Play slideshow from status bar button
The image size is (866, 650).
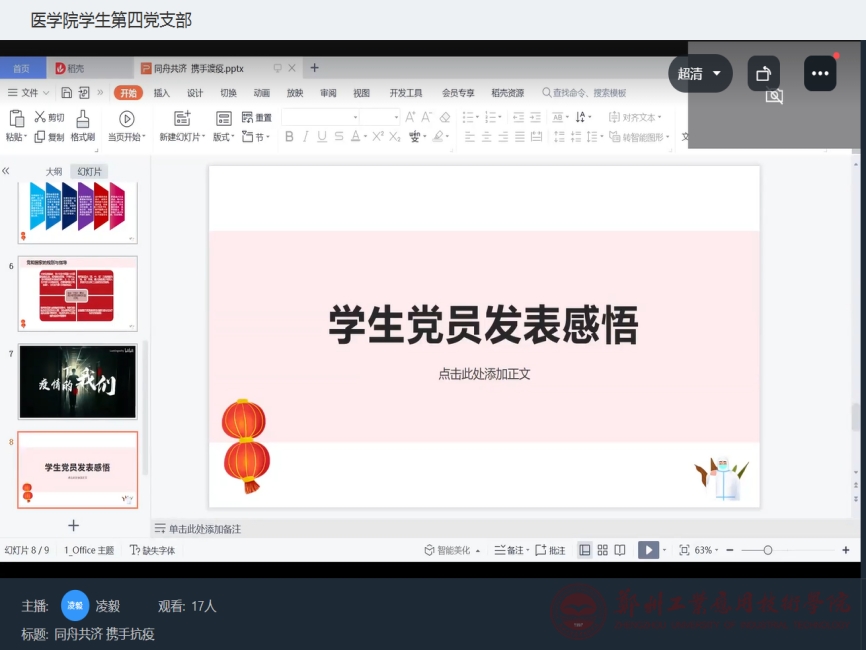coord(648,550)
